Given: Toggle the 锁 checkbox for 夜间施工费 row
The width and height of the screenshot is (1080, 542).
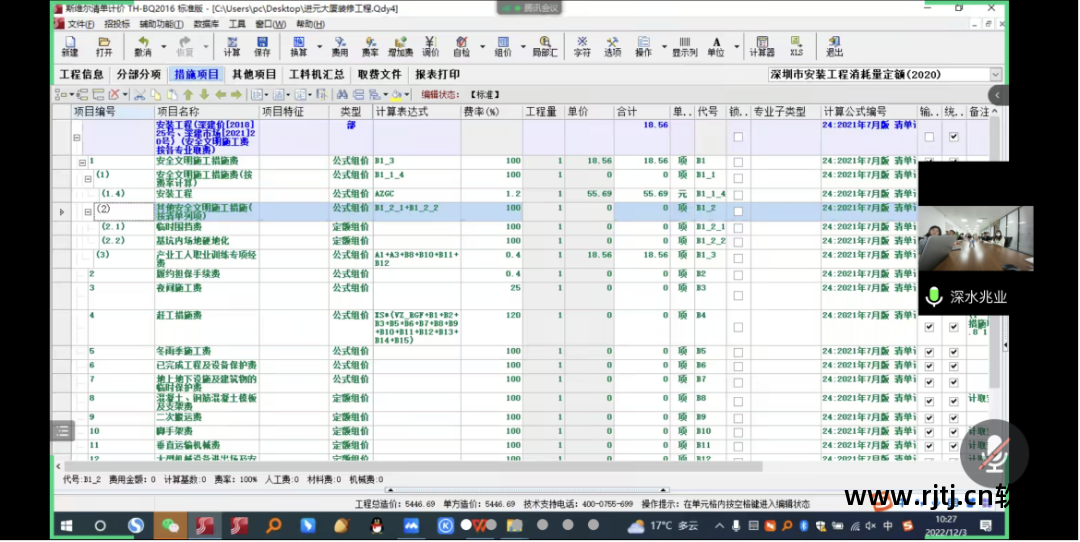Looking at the screenshot, I should 738,294.
